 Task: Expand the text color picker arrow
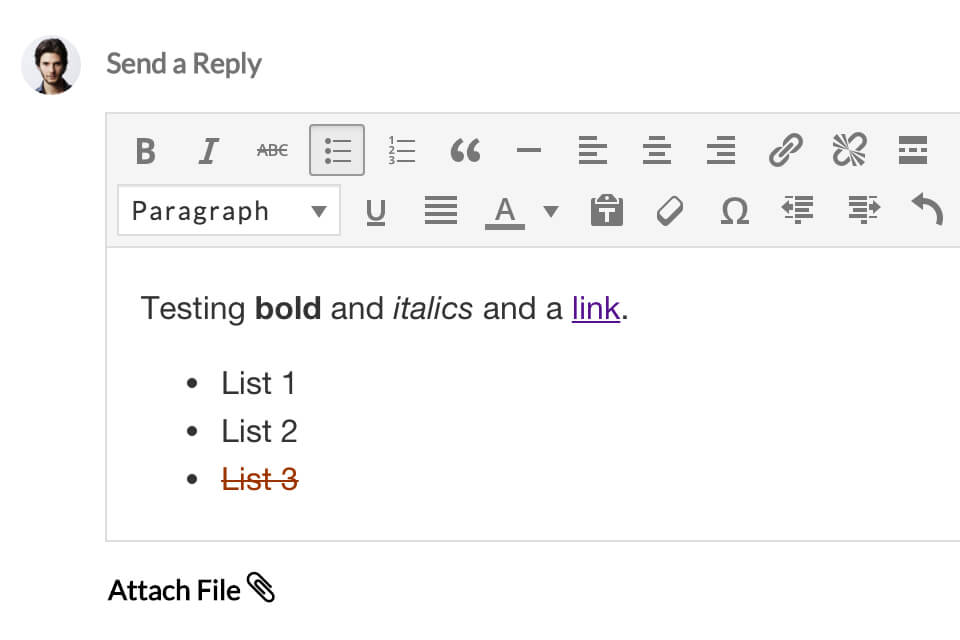550,211
